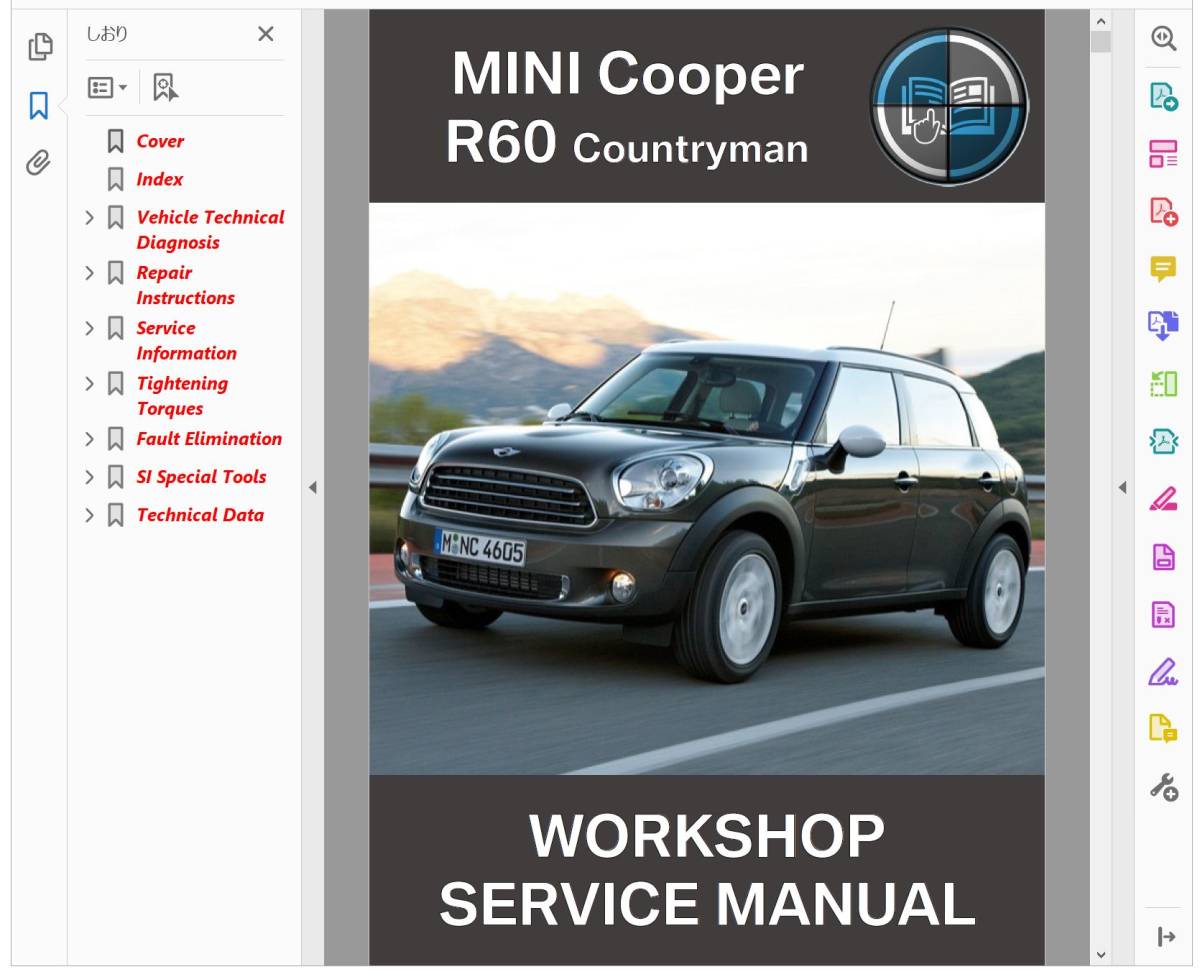Screen dimensions: 1200x977
Task: Collapse the right tools pane arrow
Action: (x=1122, y=488)
